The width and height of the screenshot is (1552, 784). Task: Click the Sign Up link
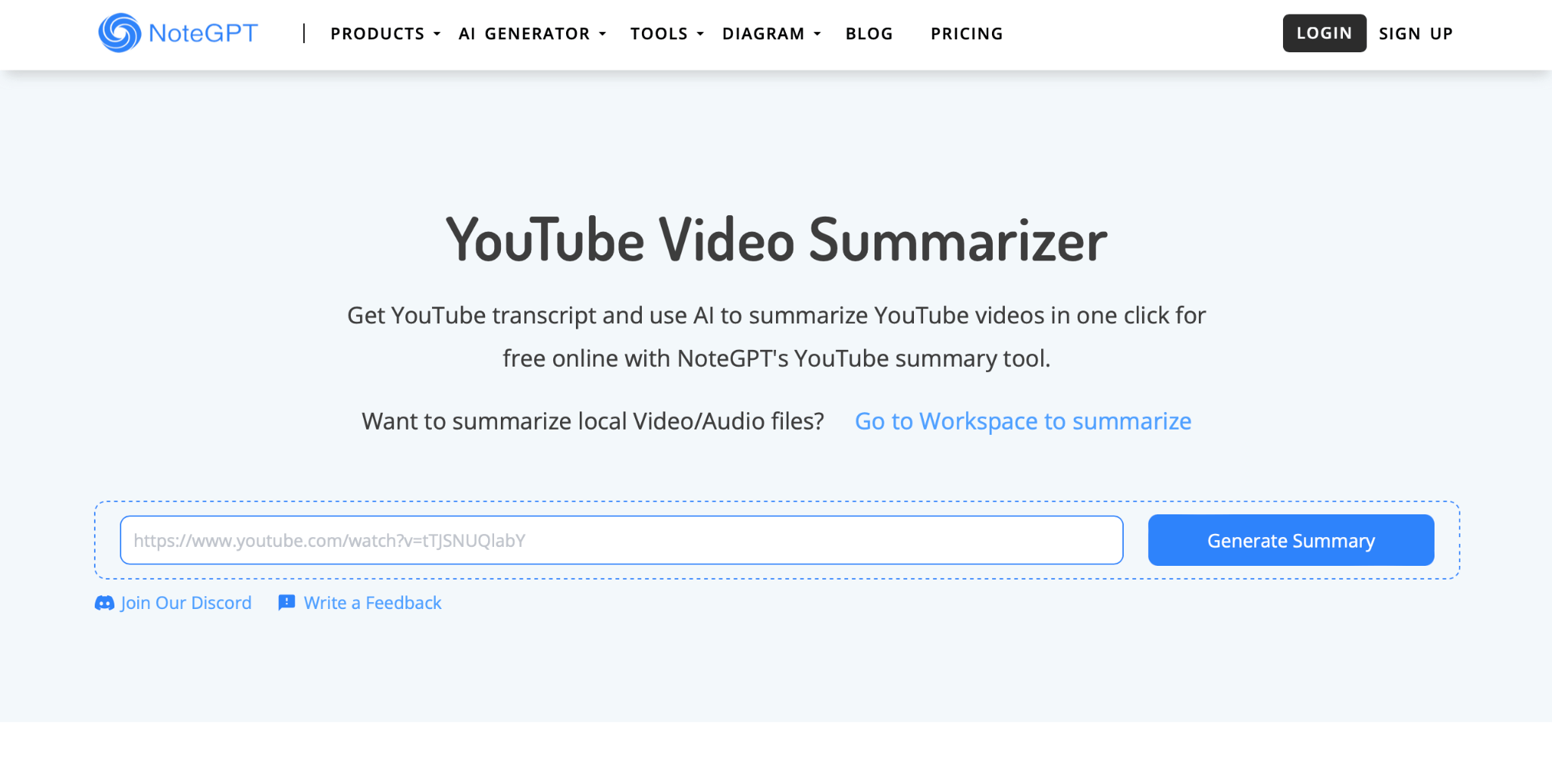pyautogui.click(x=1416, y=33)
